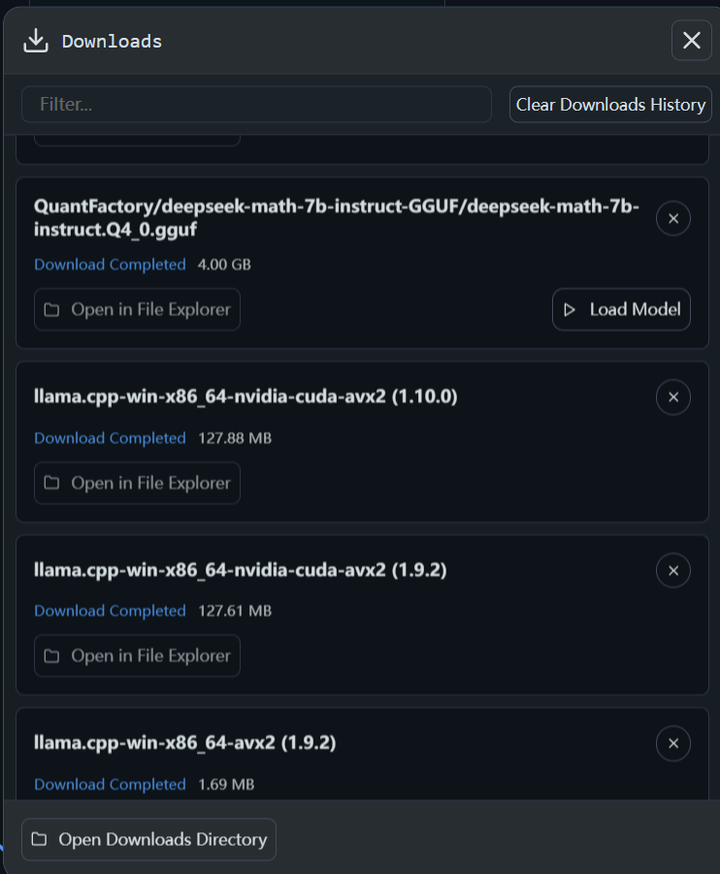
Task: Open llama.cpp cuda 1.9.2 in File Explorer
Action: tap(137, 656)
